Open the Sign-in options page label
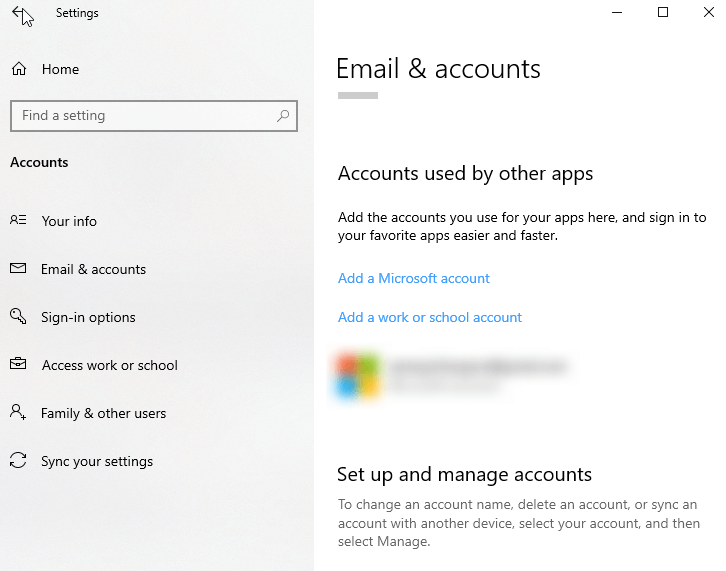Screen dimensions: 726x571 88,317
